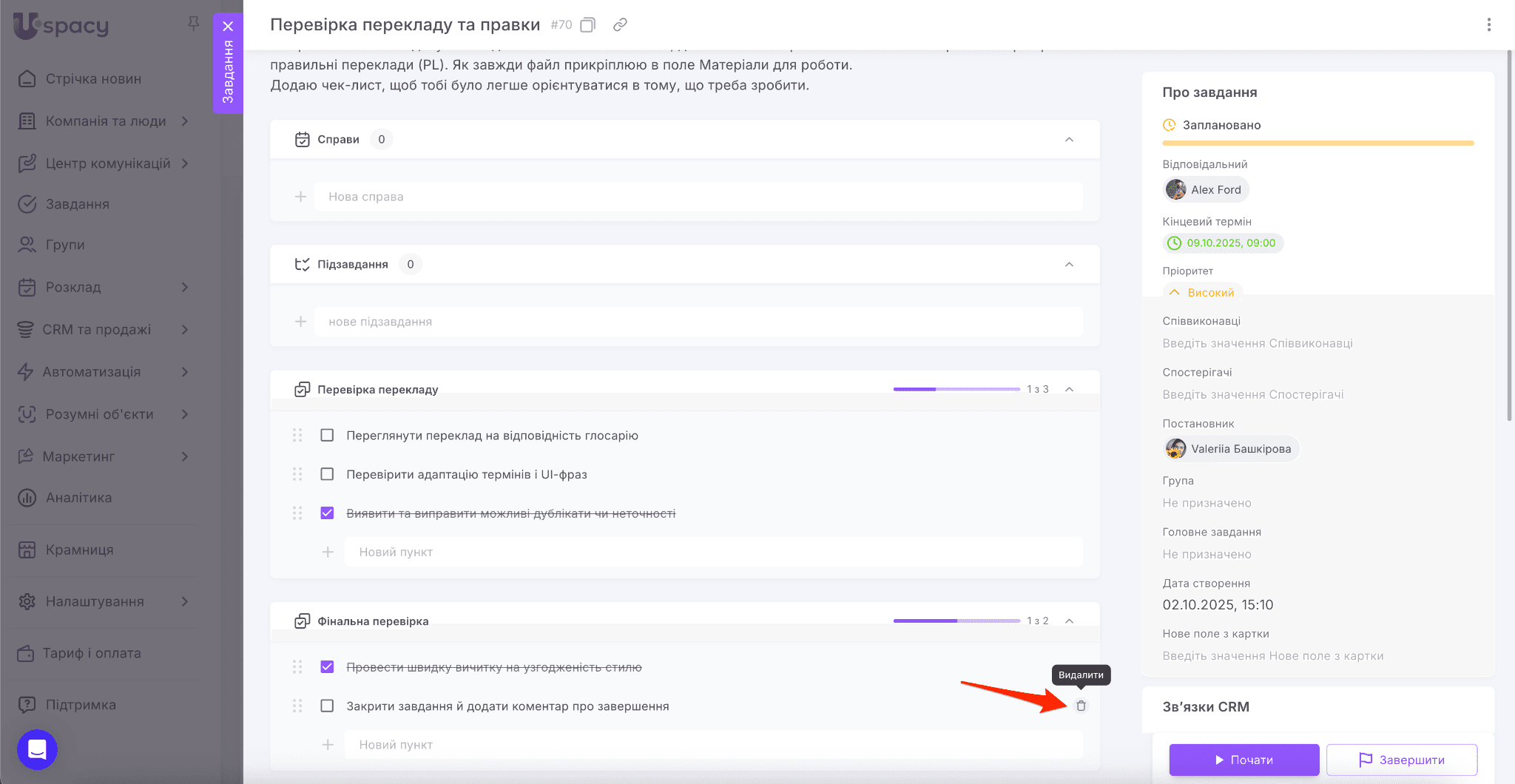Screen dimensions: 1515x784
Task: Expand CRM та продажі menu item
Action: click(185, 330)
